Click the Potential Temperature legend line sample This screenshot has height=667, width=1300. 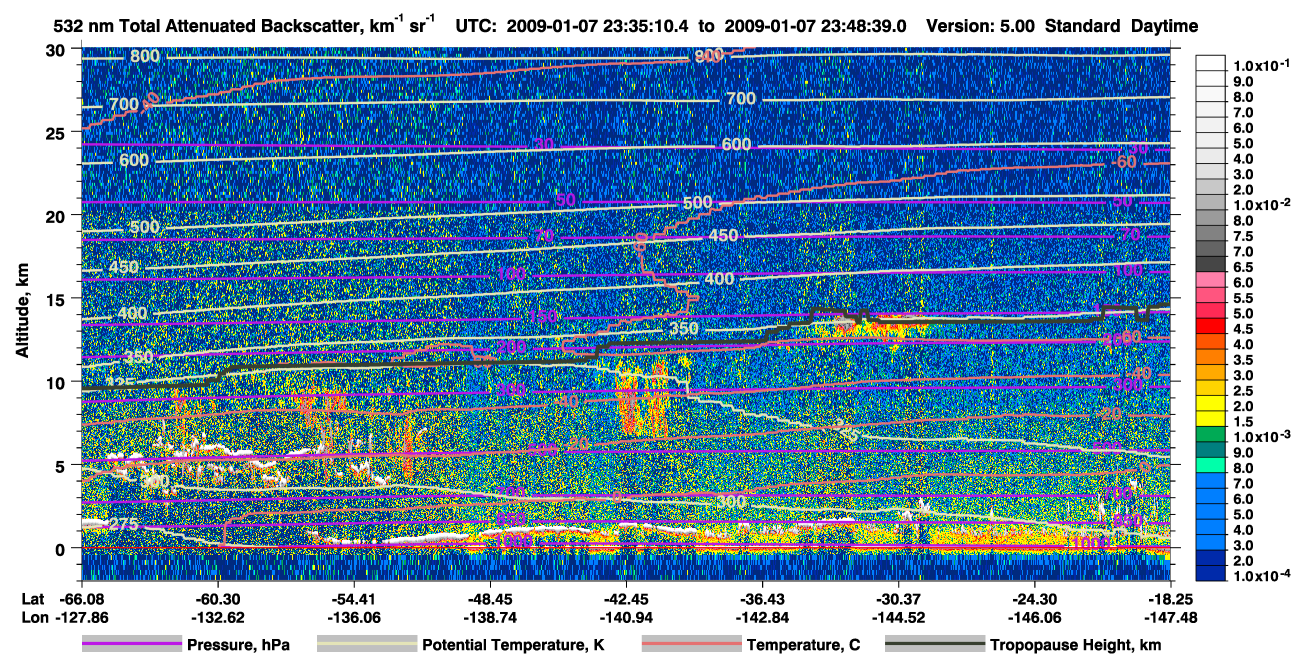pyautogui.click(x=366, y=645)
